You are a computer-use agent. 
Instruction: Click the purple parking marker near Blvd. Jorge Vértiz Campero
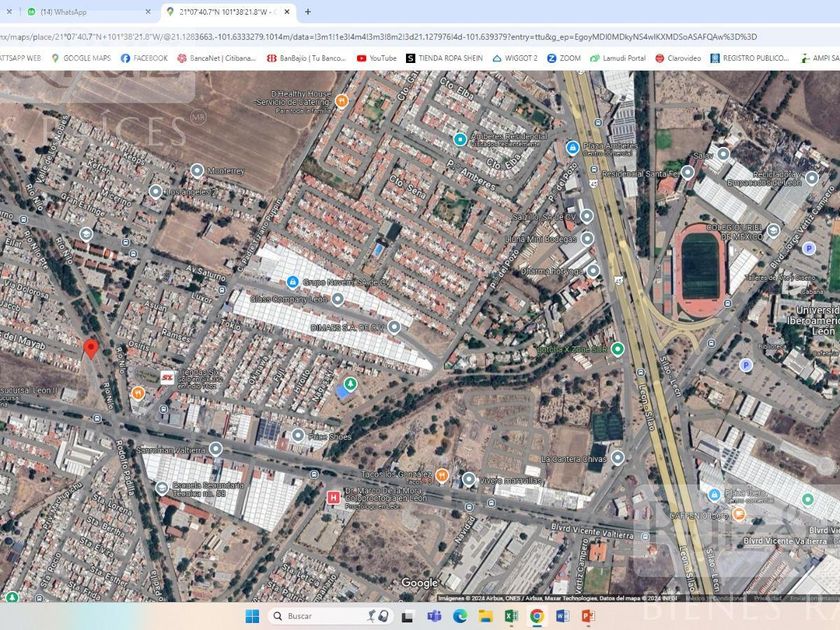[x=809, y=248]
